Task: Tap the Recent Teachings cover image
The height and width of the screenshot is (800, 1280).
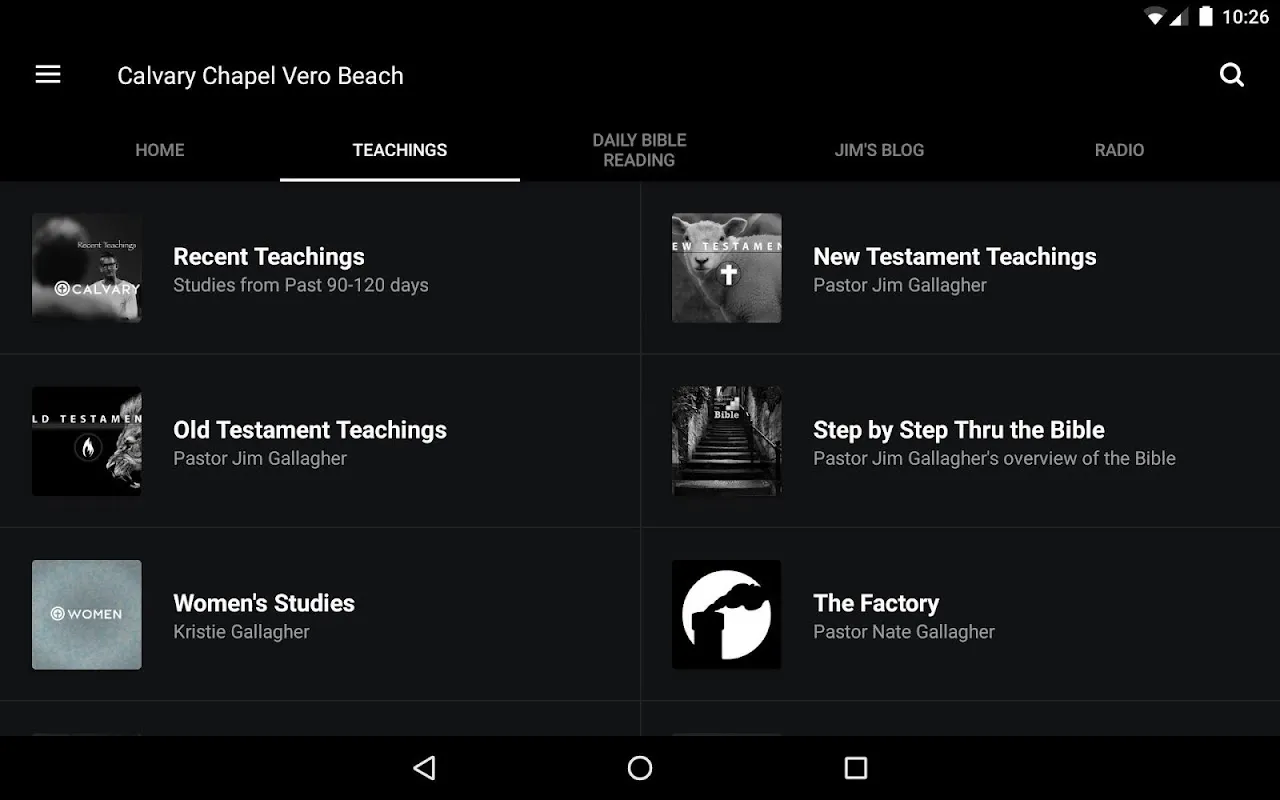Action: (x=87, y=268)
